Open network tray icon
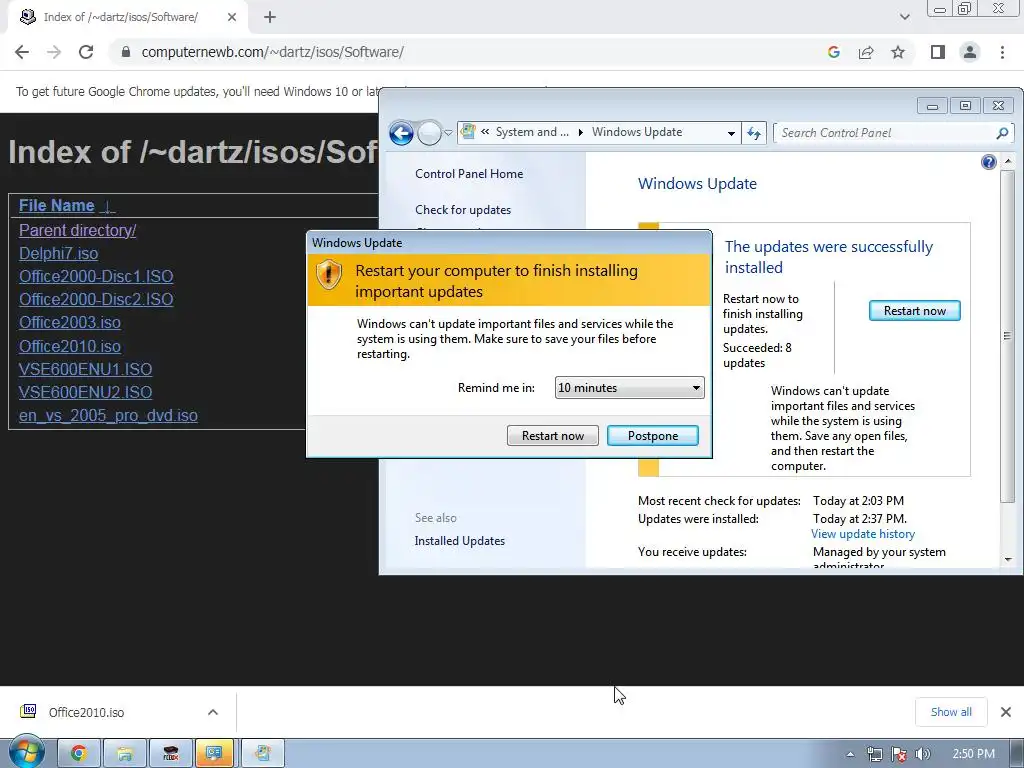The height and width of the screenshot is (768, 1024). click(874, 754)
